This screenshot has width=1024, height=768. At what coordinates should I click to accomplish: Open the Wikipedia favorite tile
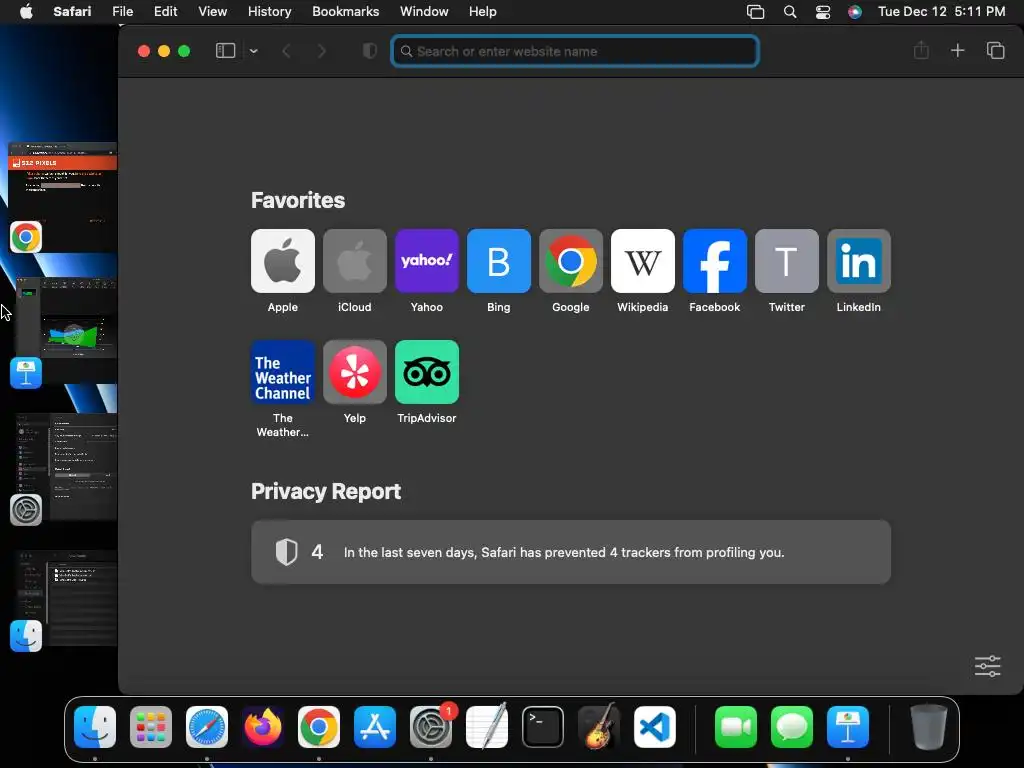[x=643, y=261]
